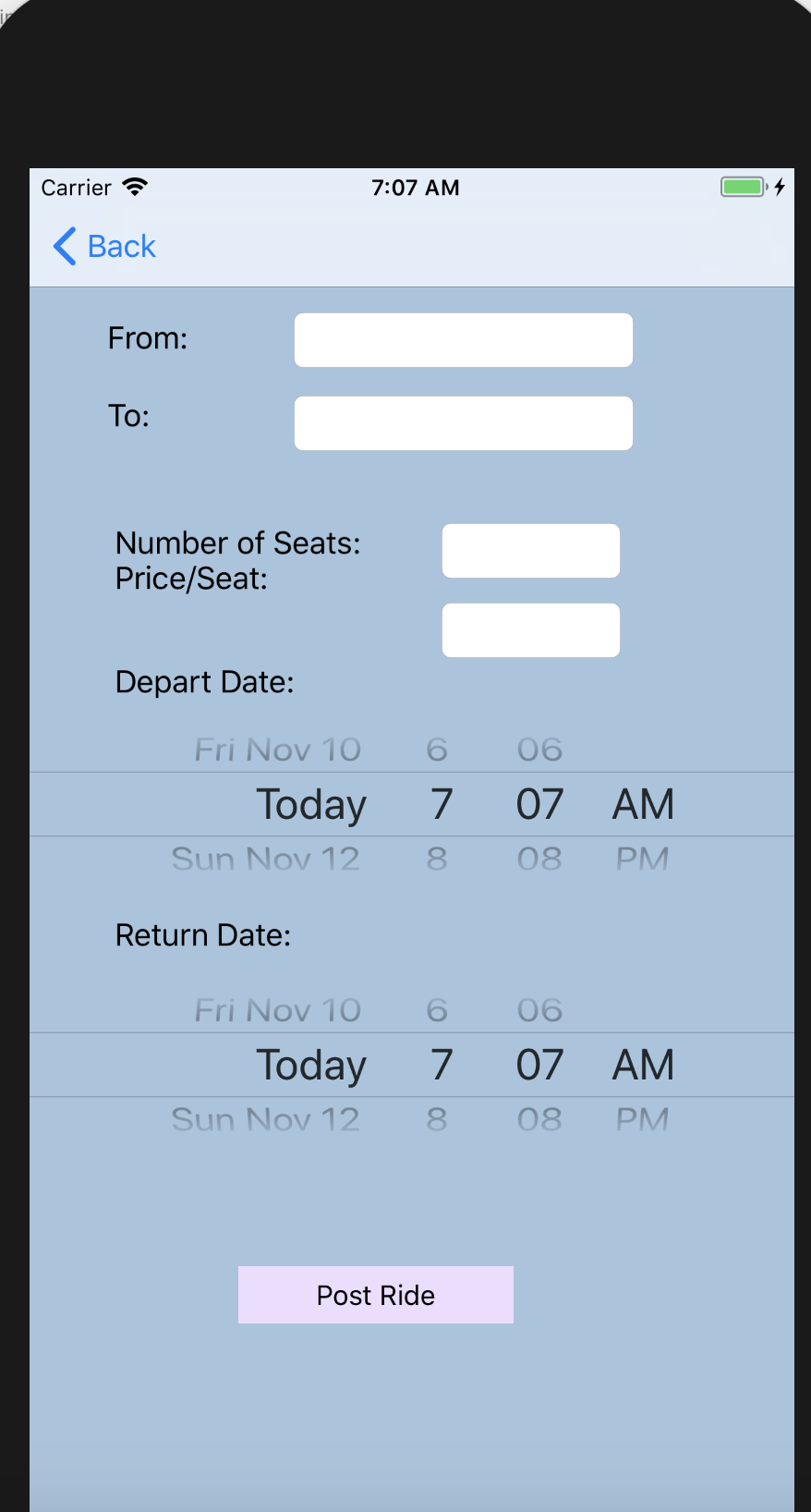Tap the Wi-Fi status icon
This screenshot has width=811, height=1512.
tap(135, 188)
